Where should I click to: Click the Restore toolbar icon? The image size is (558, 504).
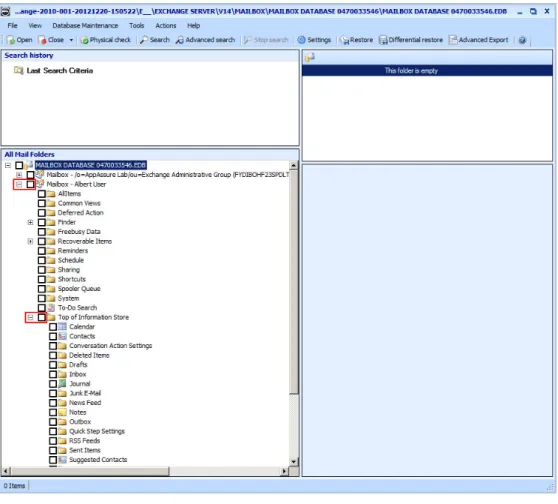[x=344, y=40]
